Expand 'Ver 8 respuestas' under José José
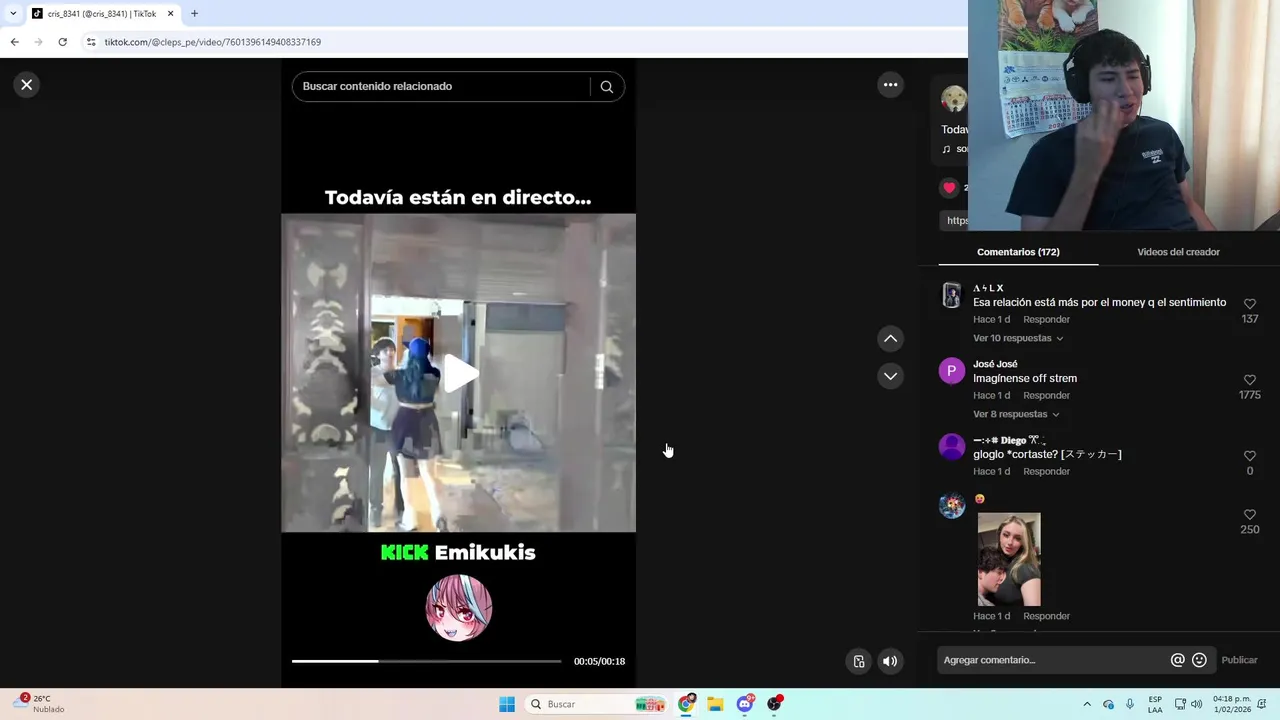 tap(1015, 414)
